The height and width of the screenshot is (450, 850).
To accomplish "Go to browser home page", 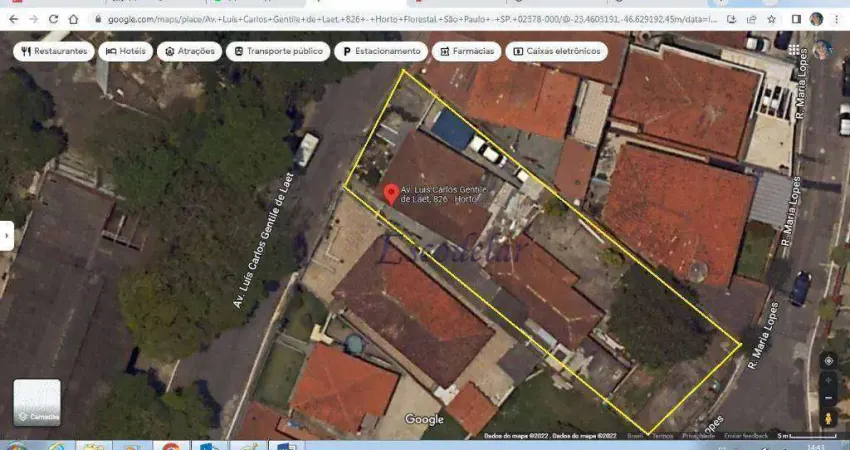I will coord(73,19).
